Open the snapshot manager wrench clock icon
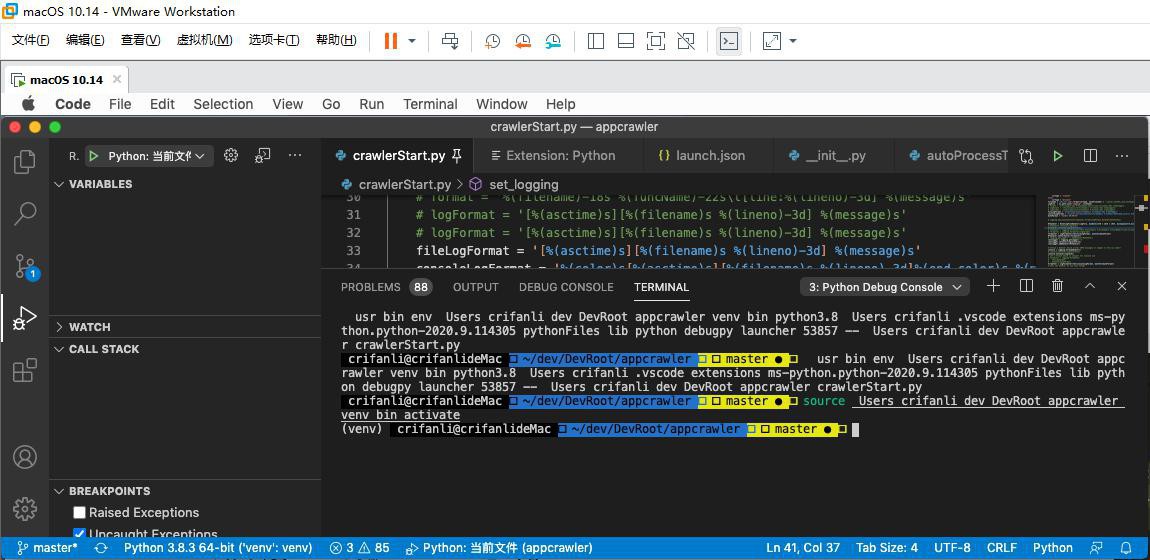The width and height of the screenshot is (1150, 560). click(x=553, y=41)
